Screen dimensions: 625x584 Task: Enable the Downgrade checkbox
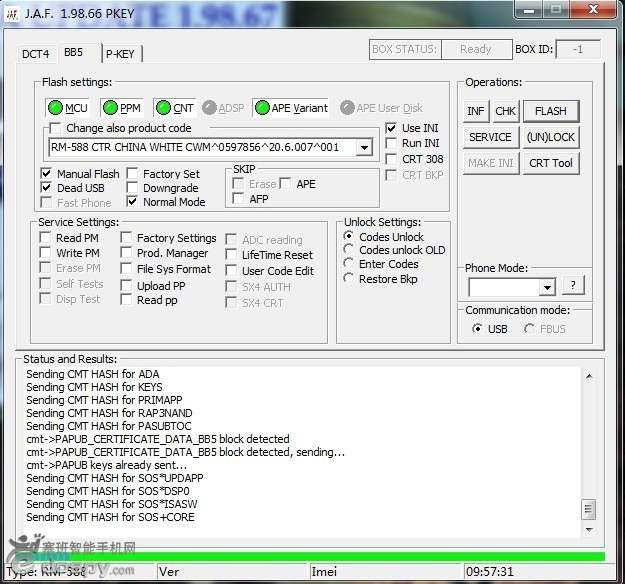[132, 188]
